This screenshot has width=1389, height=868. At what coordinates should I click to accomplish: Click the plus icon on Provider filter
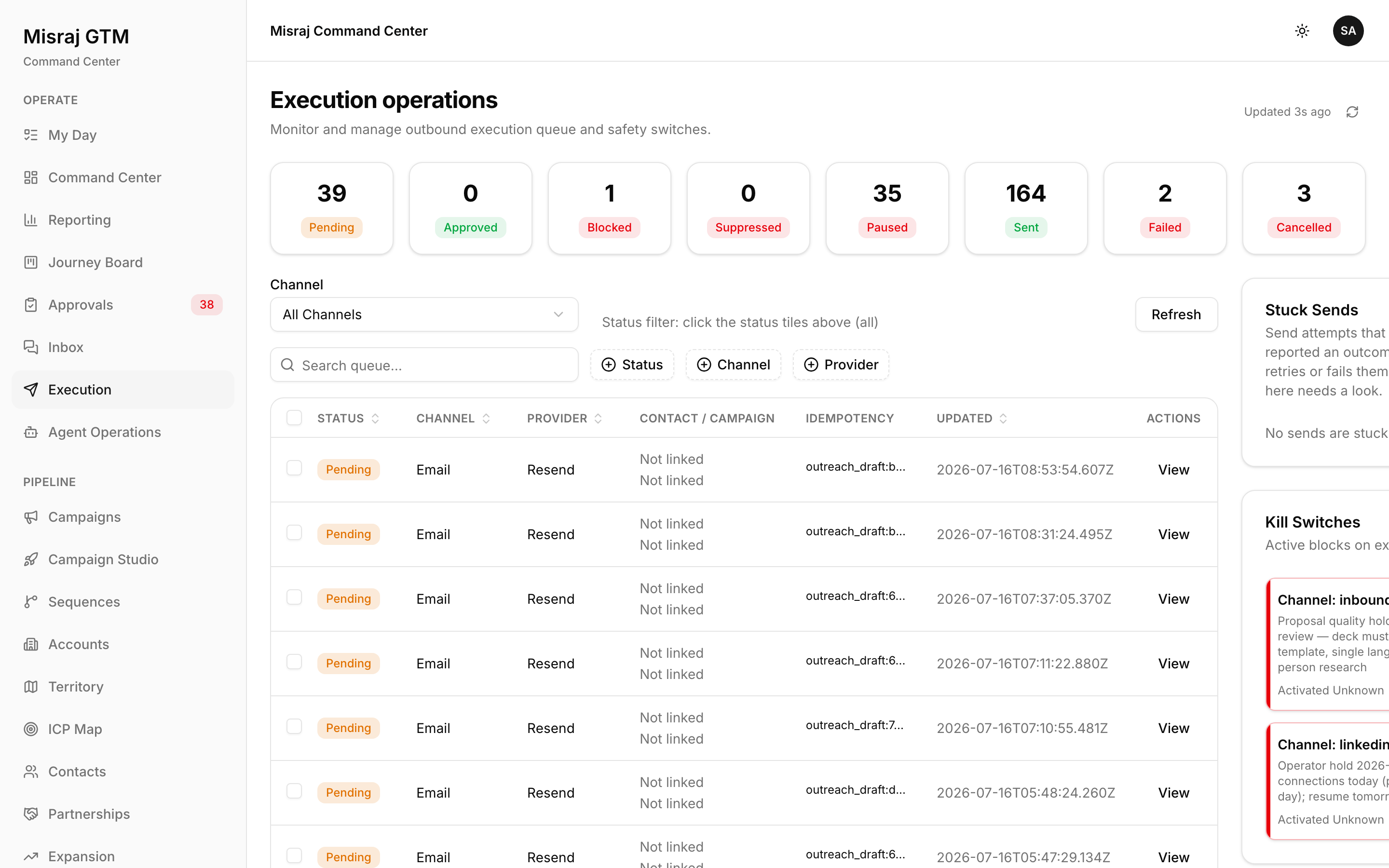click(x=810, y=365)
